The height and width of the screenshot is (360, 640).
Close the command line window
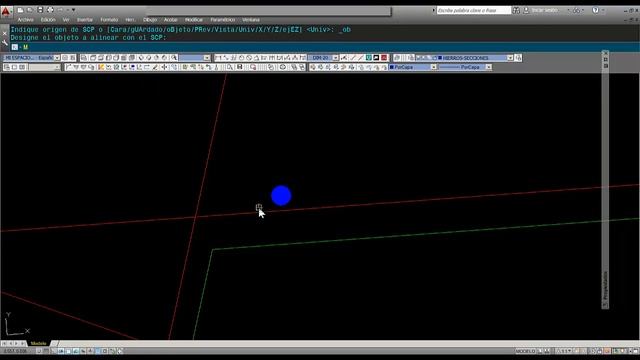(x=4, y=33)
